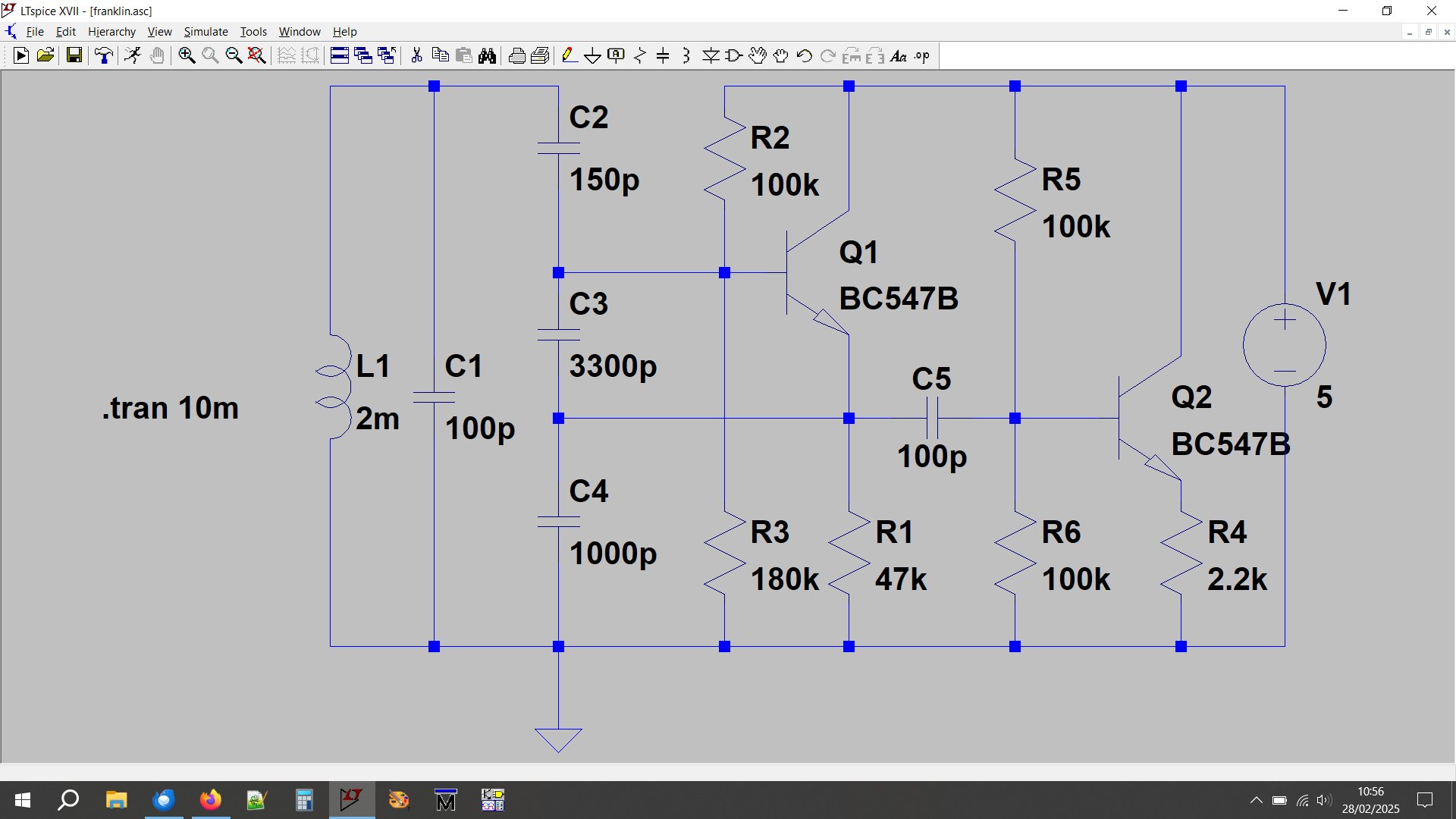This screenshot has height=819, width=1456.
Task: Click the draw wire pencil tool
Action: (x=569, y=55)
